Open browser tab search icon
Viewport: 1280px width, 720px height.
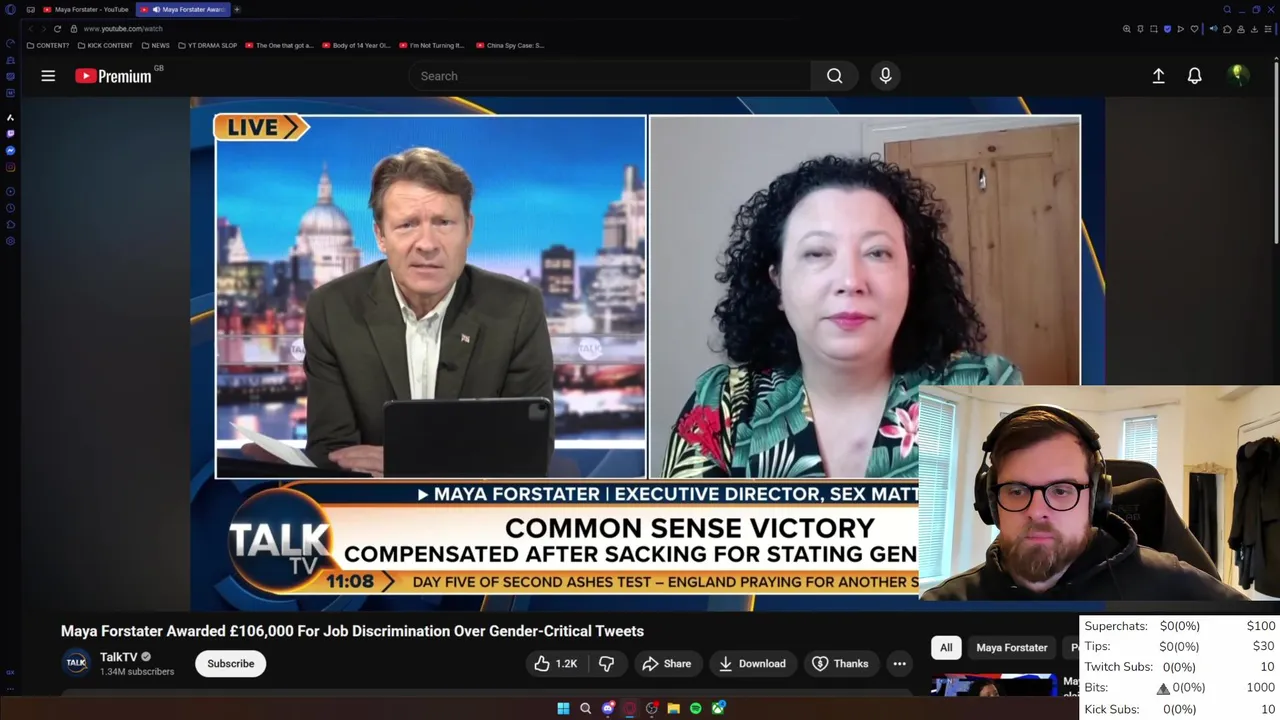[x=1227, y=9]
